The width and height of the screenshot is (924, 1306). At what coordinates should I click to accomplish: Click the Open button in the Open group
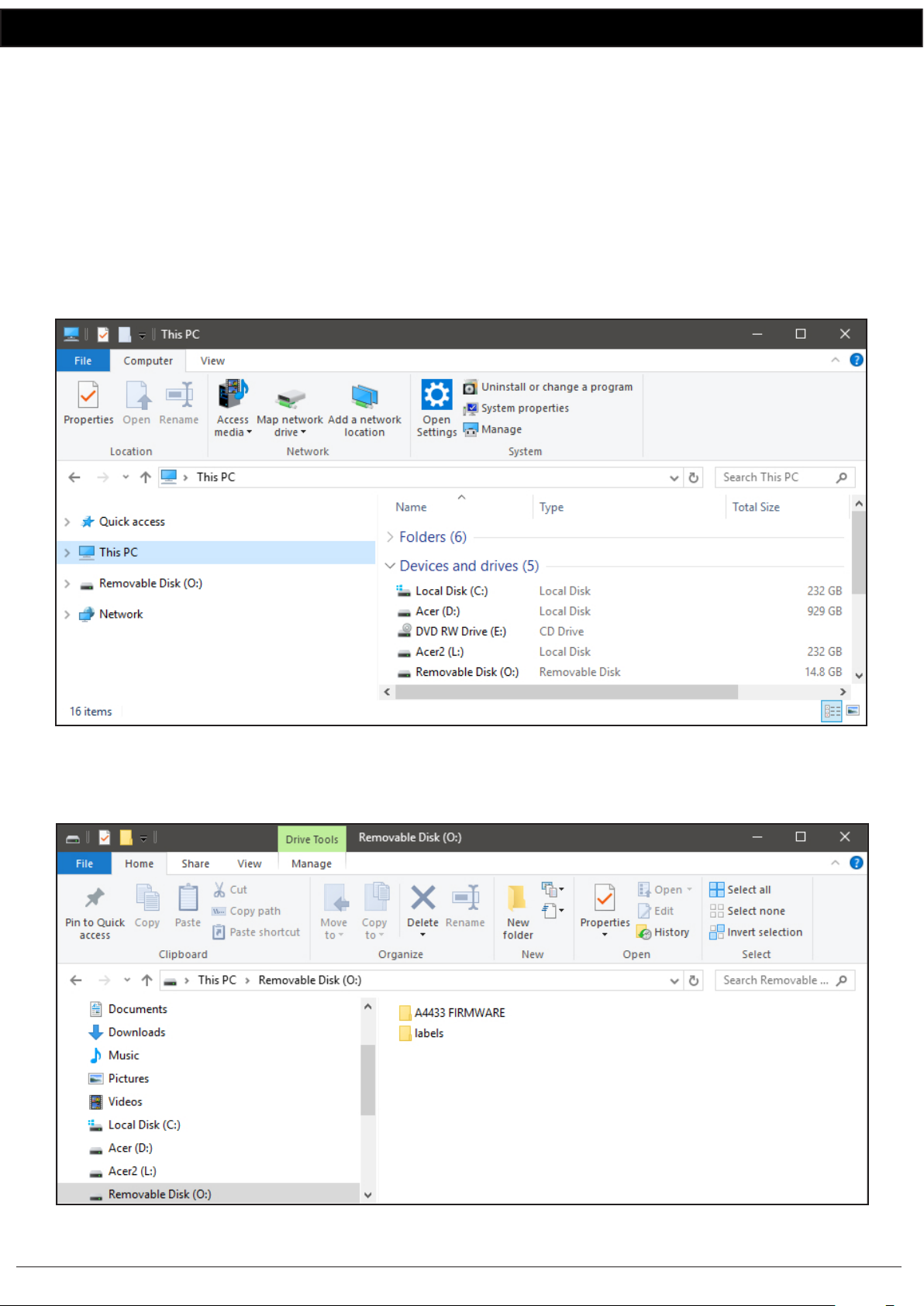coord(664,890)
